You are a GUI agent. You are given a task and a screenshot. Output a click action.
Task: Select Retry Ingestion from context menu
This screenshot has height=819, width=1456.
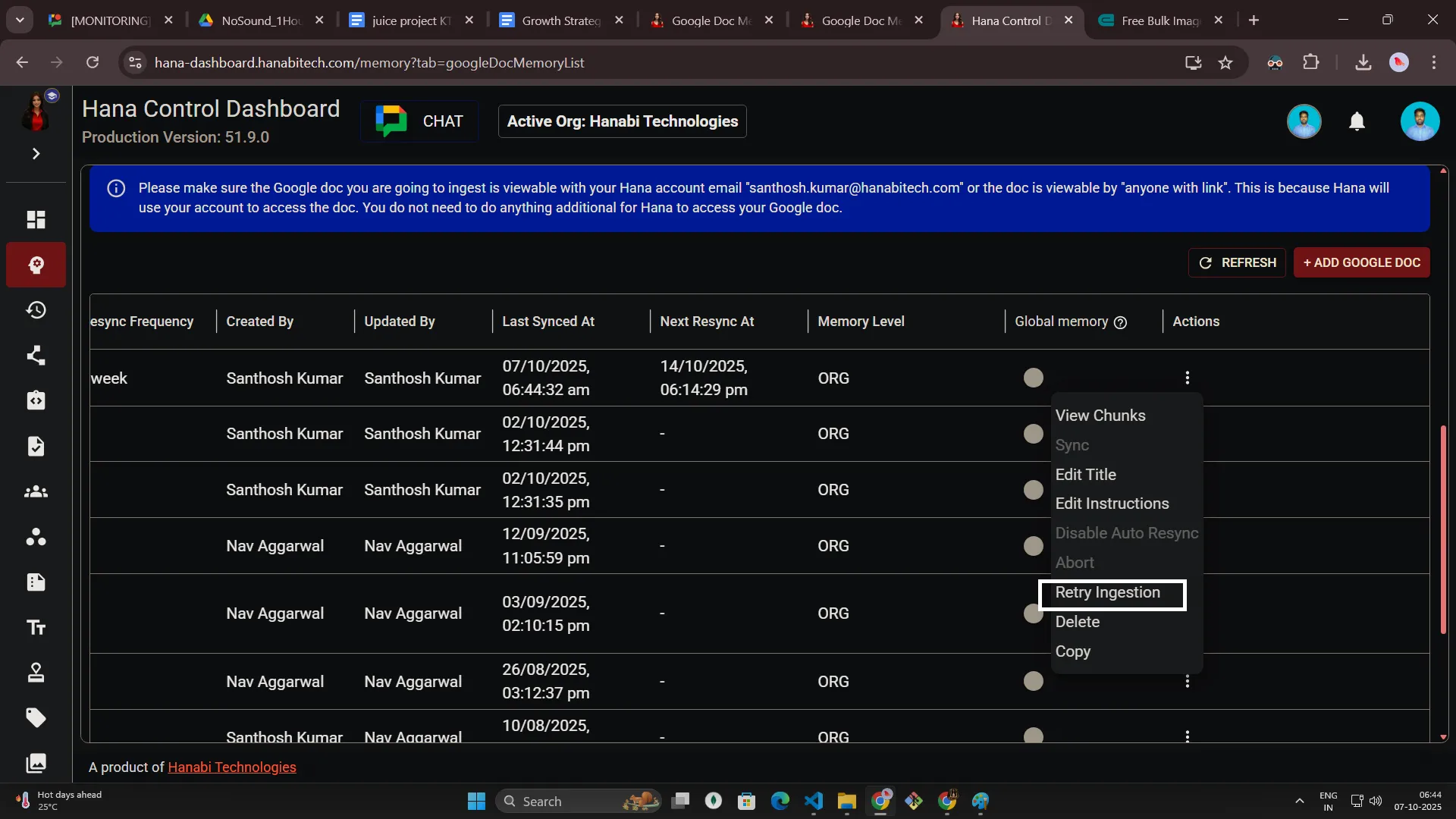coord(1108,594)
